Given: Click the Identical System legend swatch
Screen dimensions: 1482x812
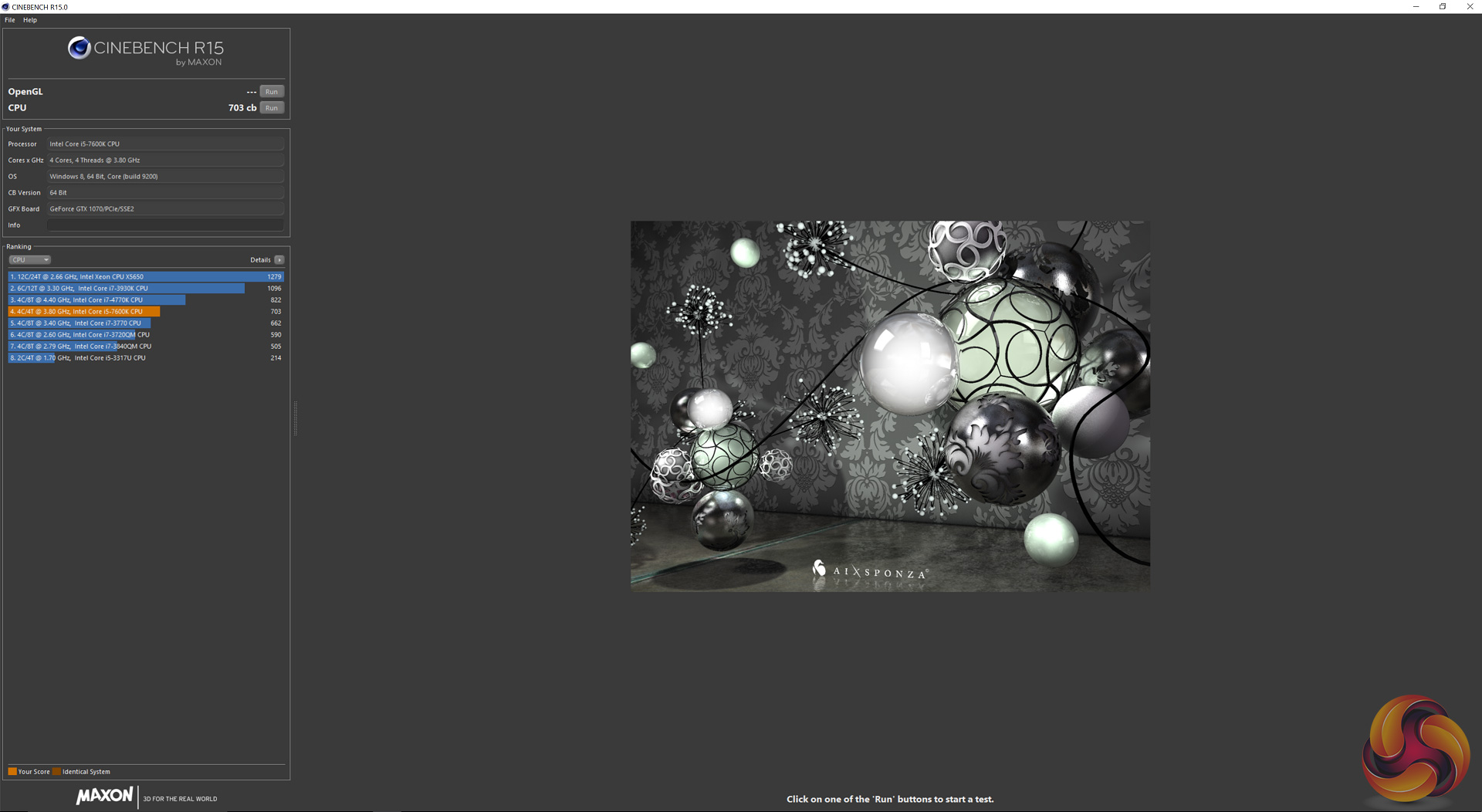Looking at the screenshot, I should coord(56,772).
